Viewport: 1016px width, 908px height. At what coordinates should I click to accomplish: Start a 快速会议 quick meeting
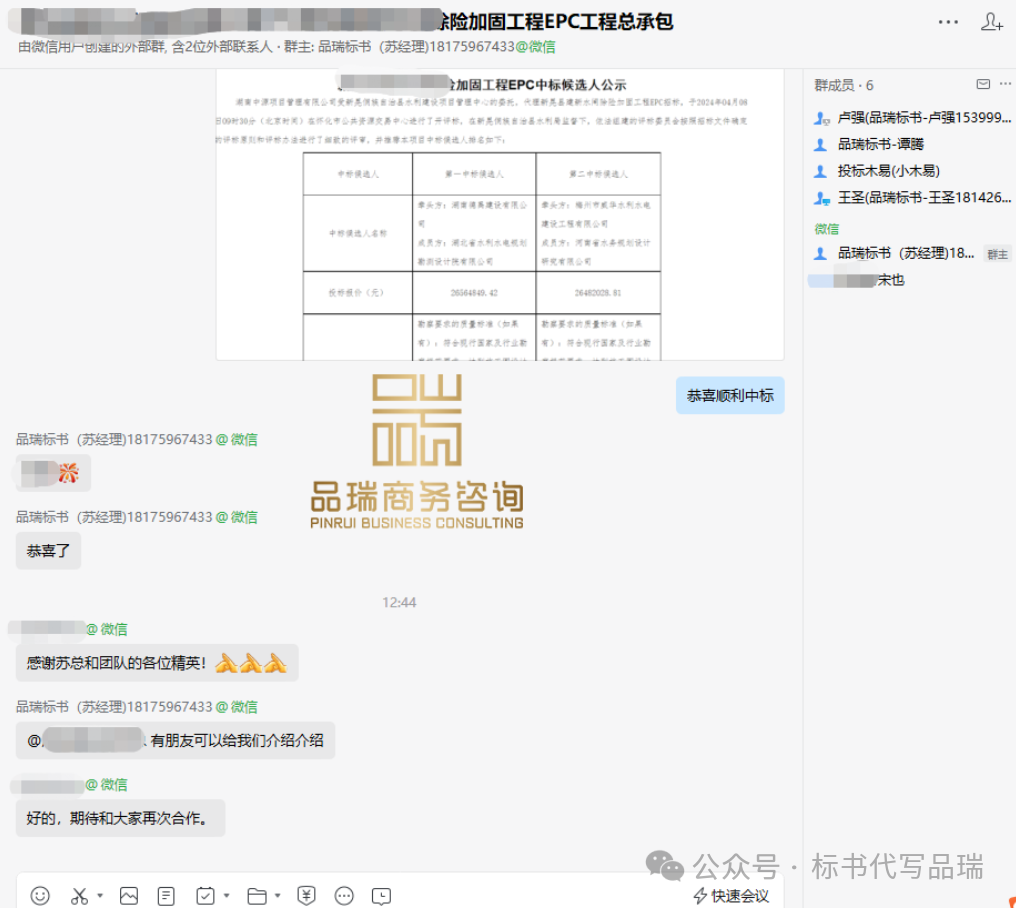pyautogui.click(x=731, y=896)
